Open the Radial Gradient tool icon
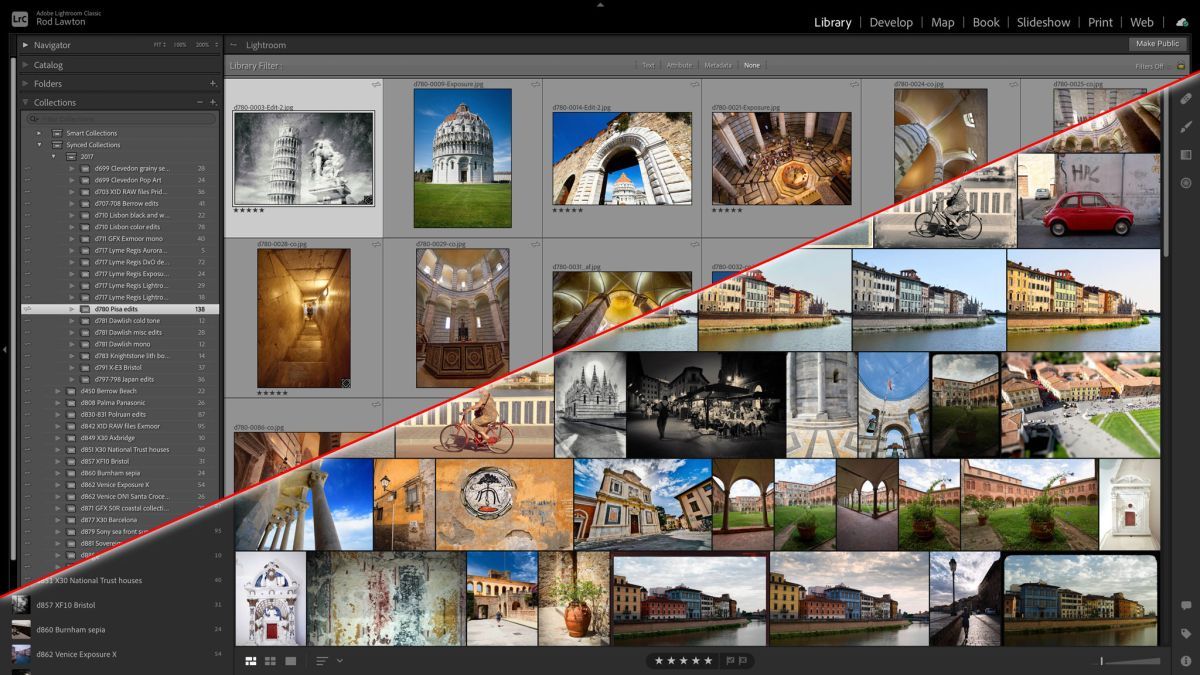 pyautogui.click(x=1186, y=183)
